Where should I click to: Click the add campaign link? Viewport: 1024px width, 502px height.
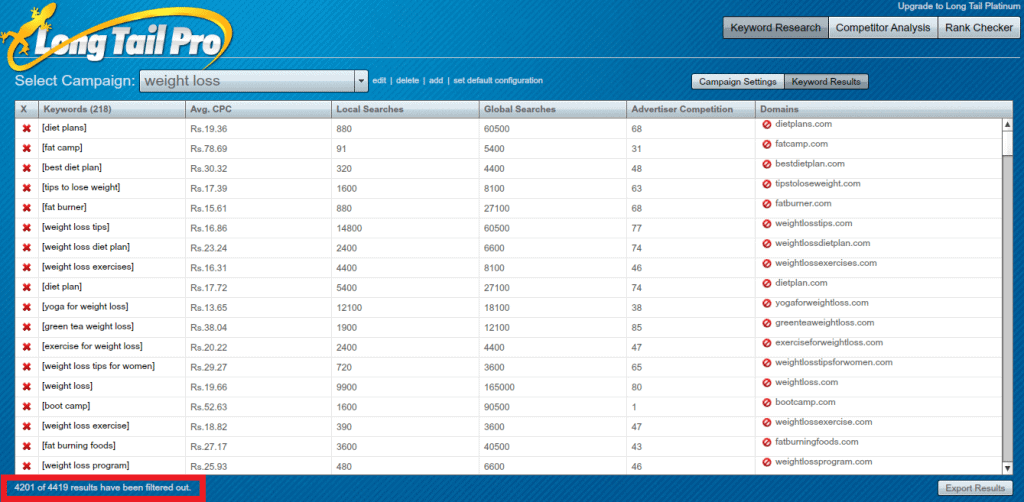click(436, 81)
